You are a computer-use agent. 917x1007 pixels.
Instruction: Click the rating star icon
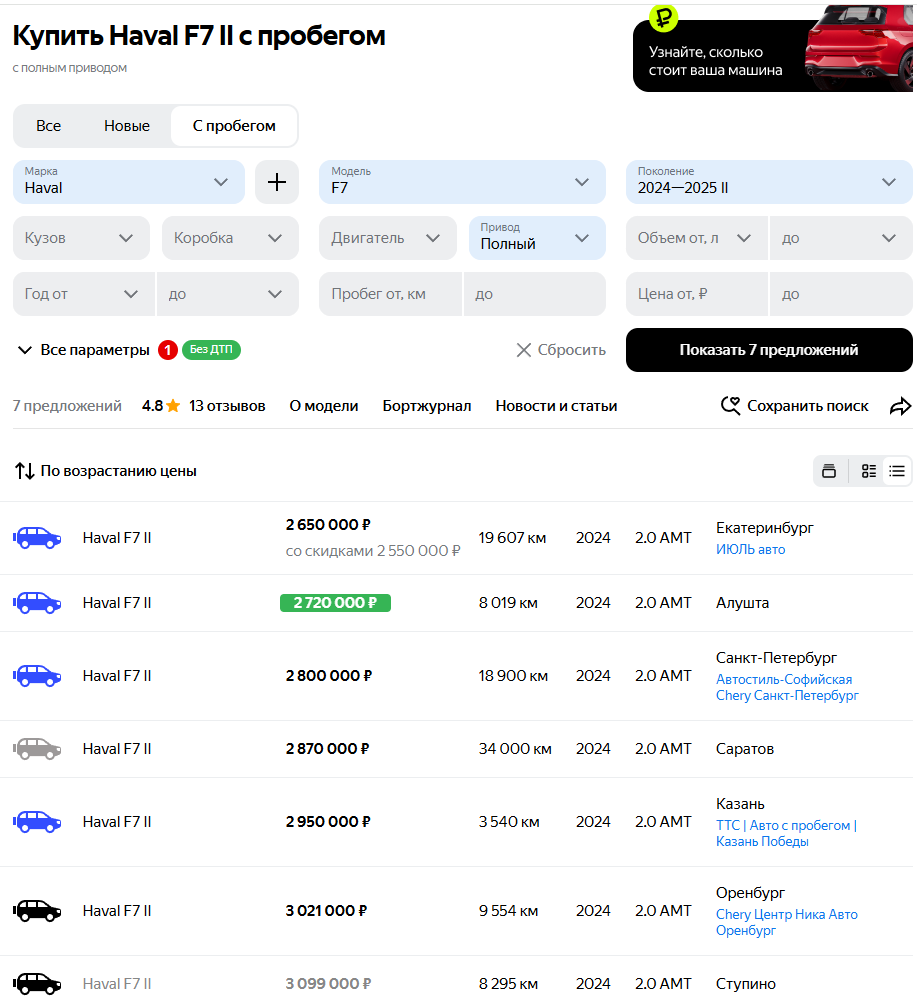pos(173,406)
